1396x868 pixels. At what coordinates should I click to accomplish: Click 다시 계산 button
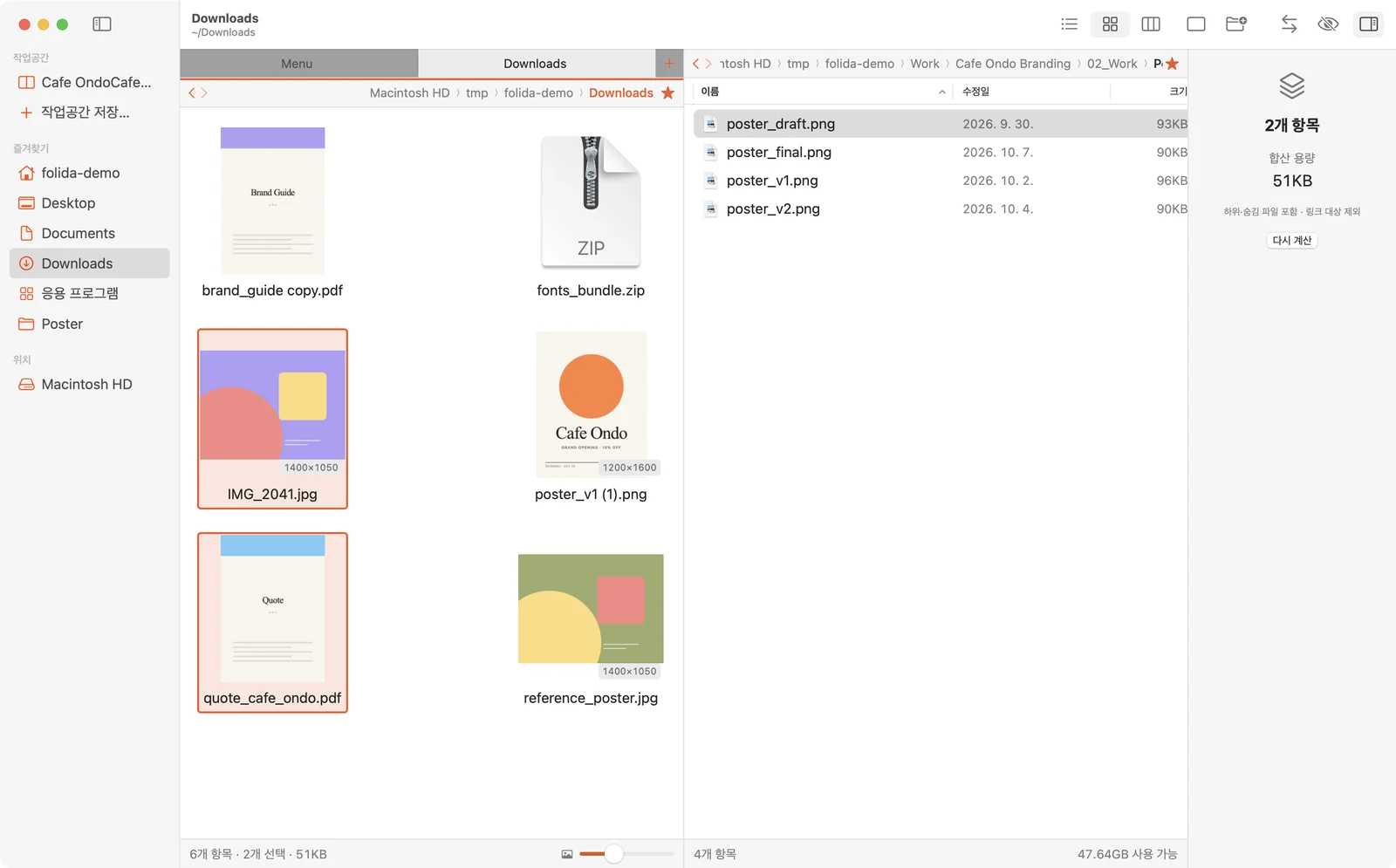click(1292, 241)
